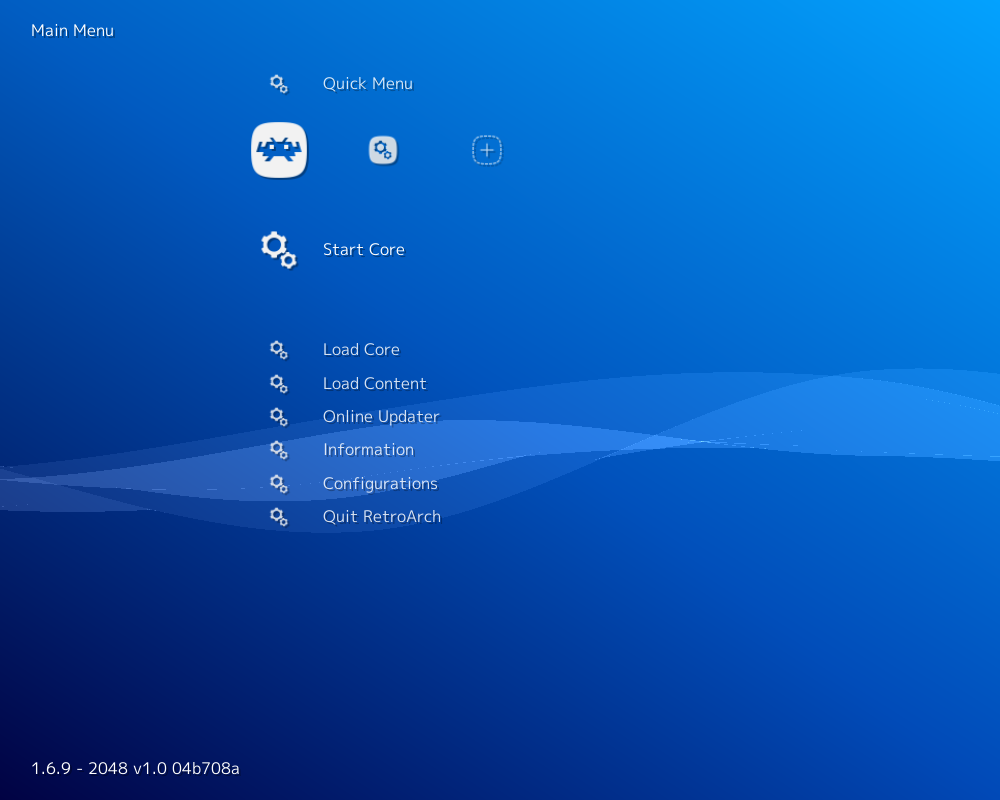The height and width of the screenshot is (800, 1000).
Task: Open the Information menu entry
Action: tap(369, 450)
